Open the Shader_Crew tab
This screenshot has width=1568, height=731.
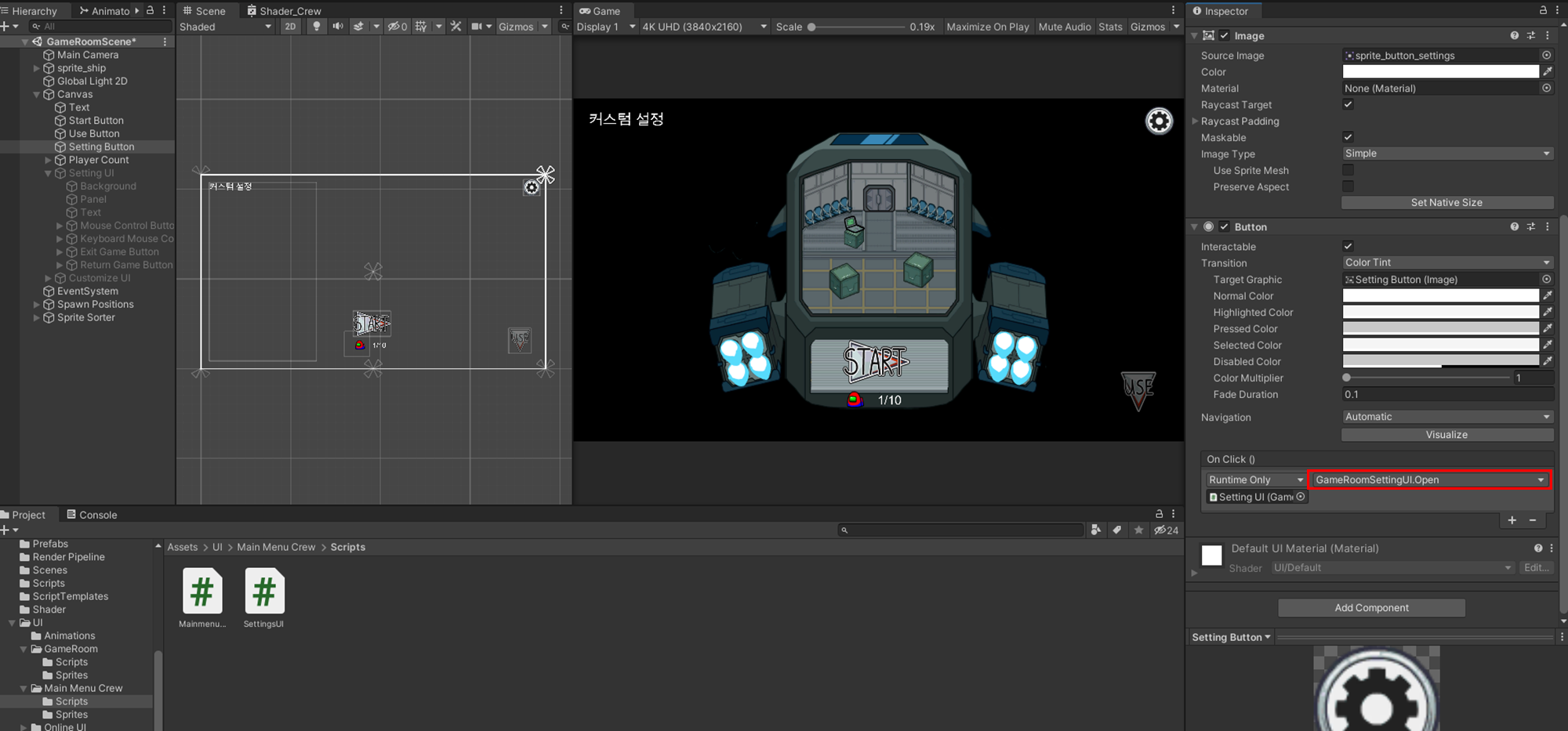point(284,11)
